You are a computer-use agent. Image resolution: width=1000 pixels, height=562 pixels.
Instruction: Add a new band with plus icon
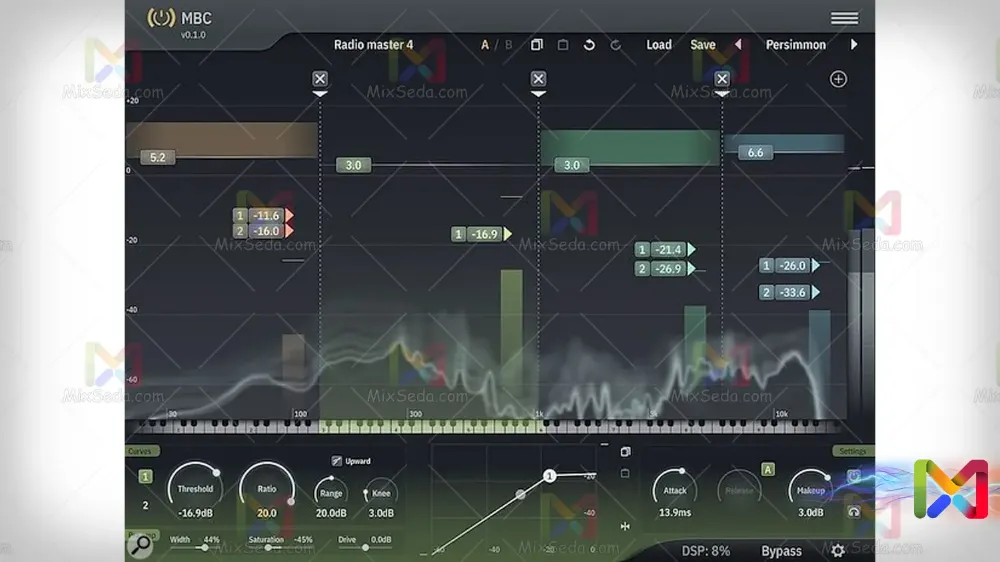coord(838,79)
